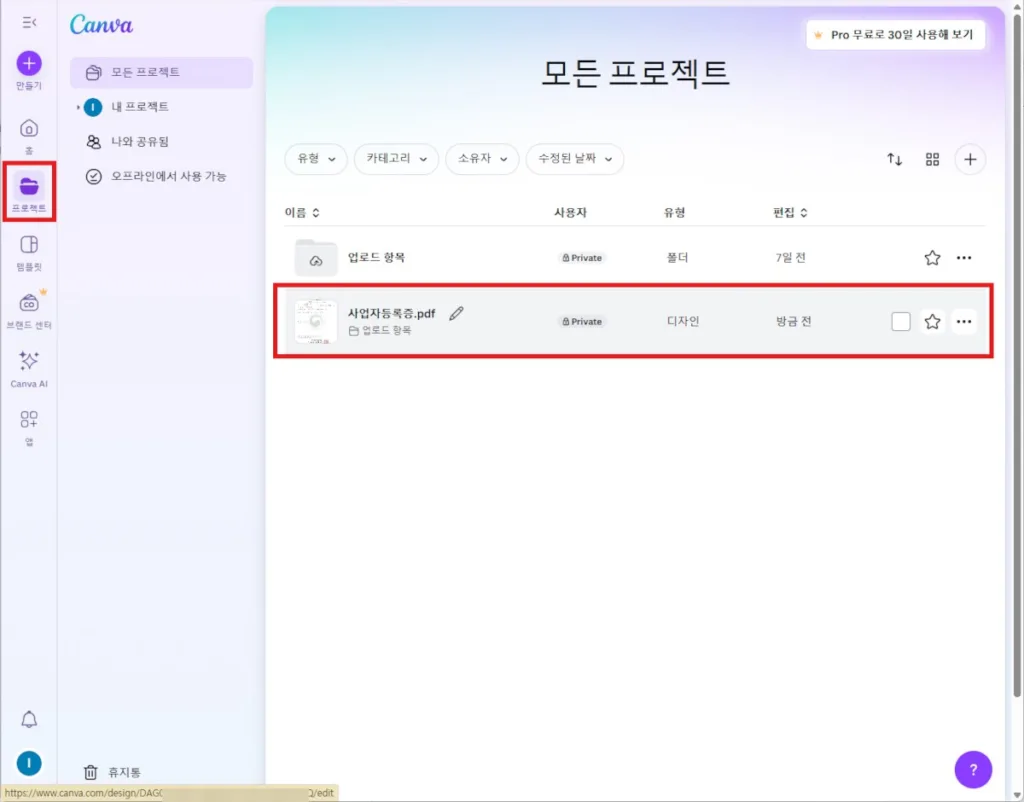The width and height of the screenshot is (1024, 802).
Task: Open the 앱 apps icon
Action: click(29, 420)
